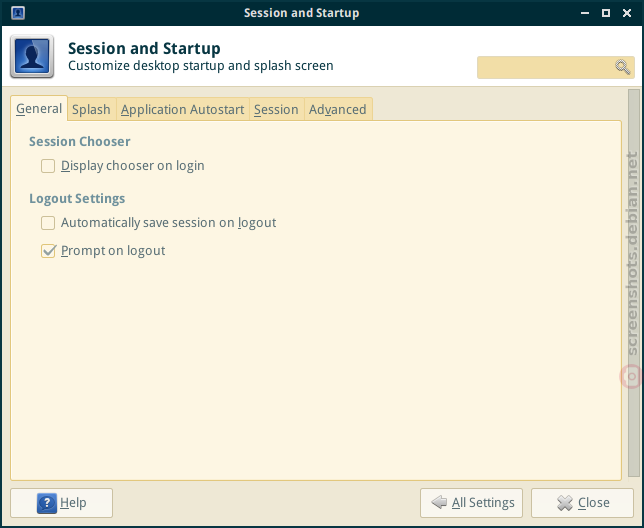
Task: Go to the Session tab
Action: [x=276, y=110]
